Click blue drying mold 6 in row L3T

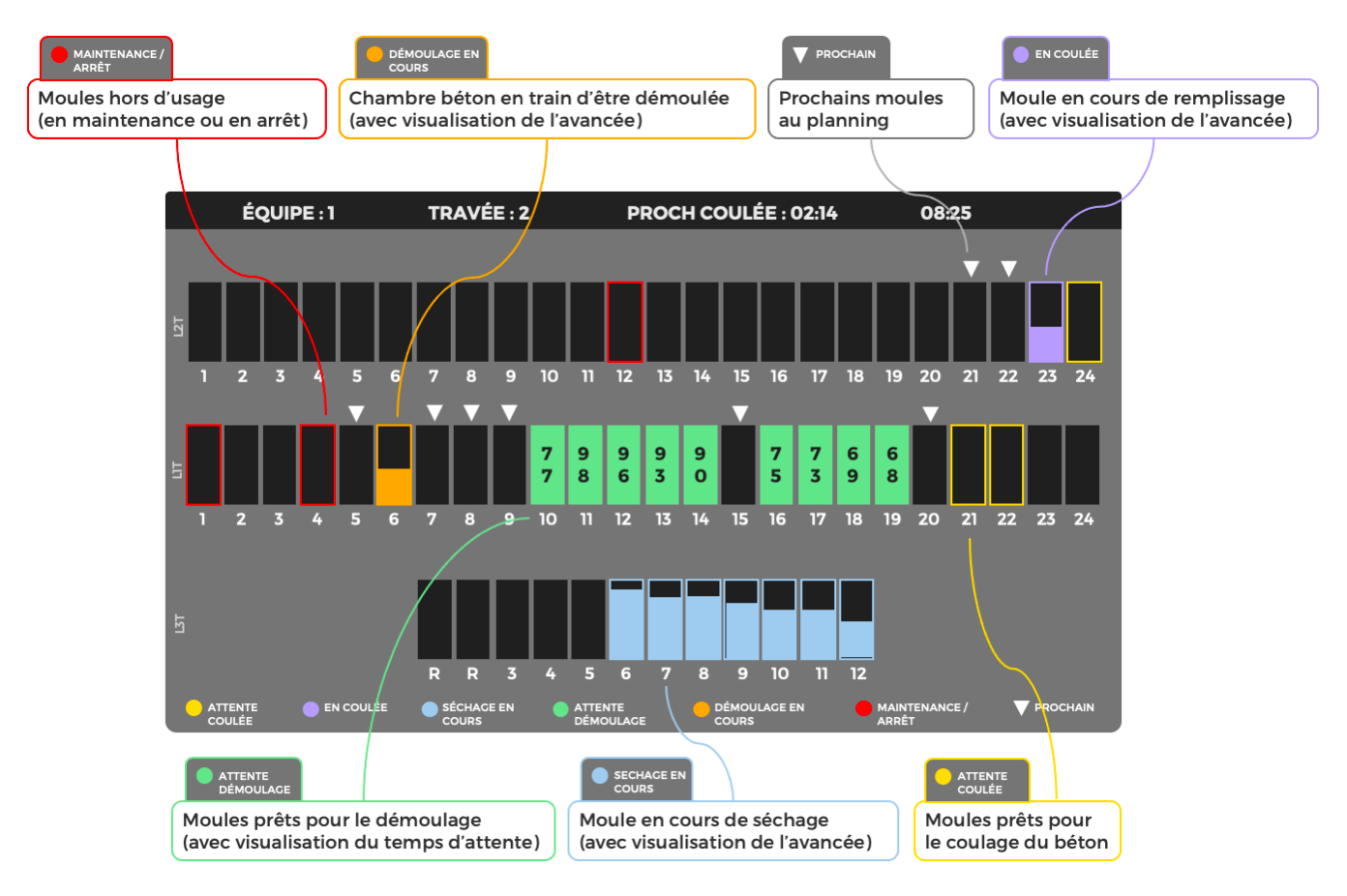(627, 619)
